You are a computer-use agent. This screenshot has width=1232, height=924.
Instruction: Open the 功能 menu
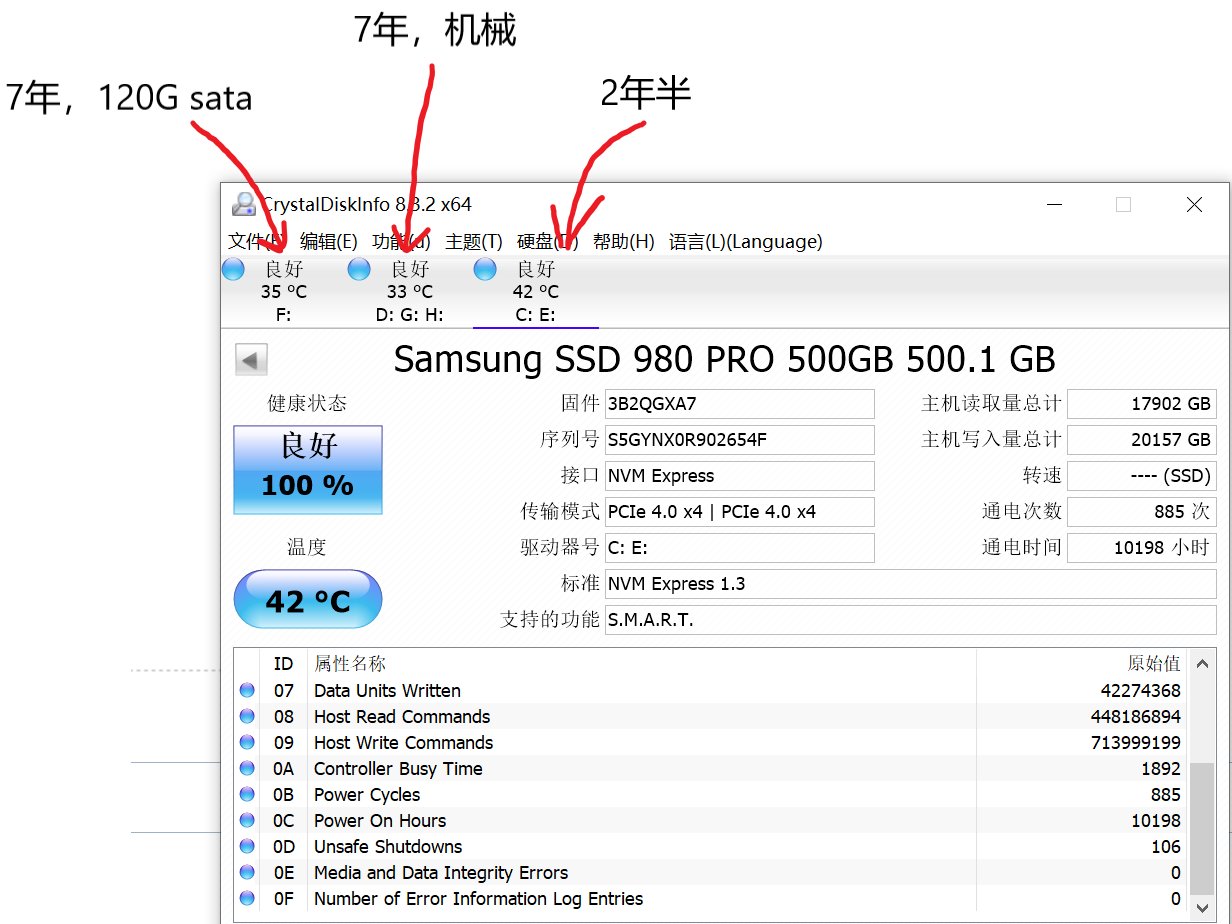401,241
